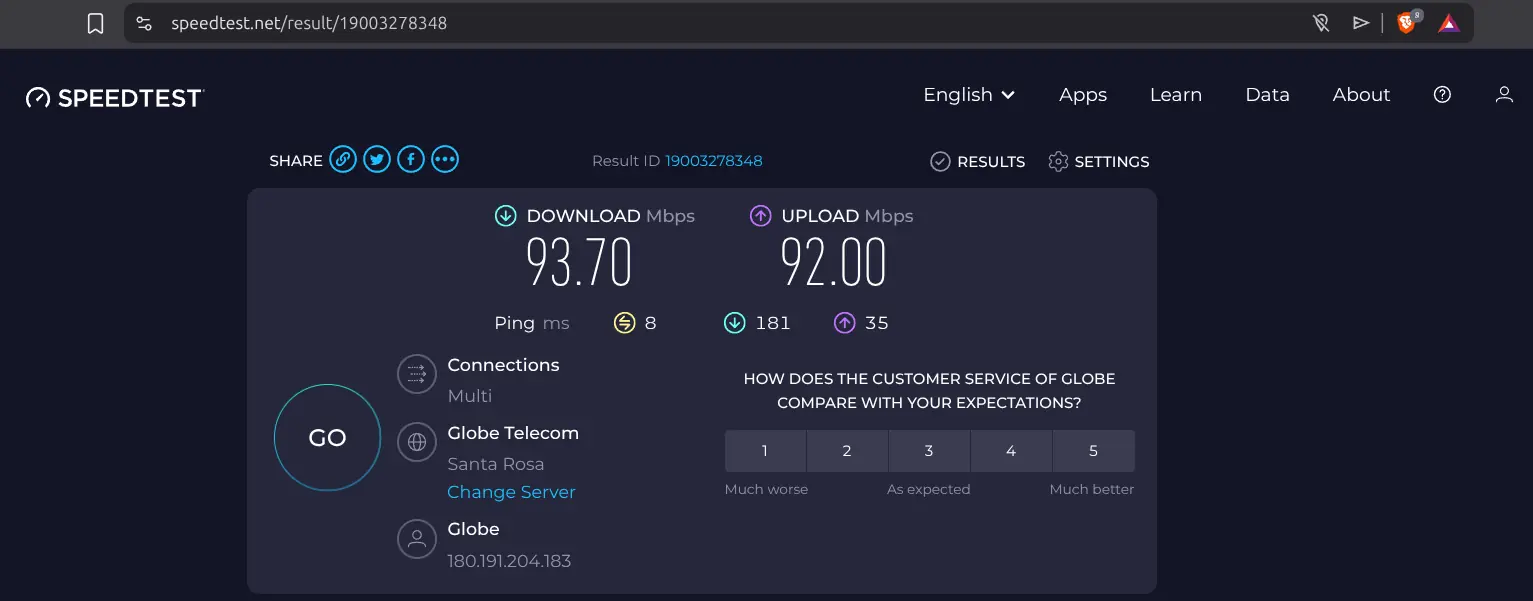Open SETTINGS gear button
The width and height of the screenshot is (1533, 601).
1099,161
